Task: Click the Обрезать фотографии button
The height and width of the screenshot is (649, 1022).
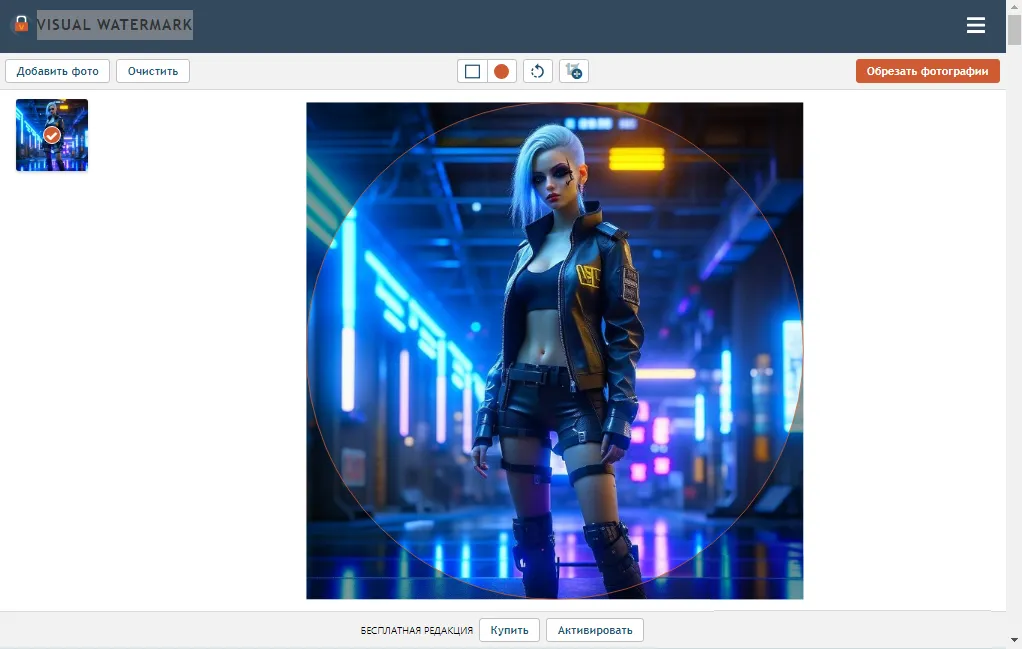Action: 927,71
